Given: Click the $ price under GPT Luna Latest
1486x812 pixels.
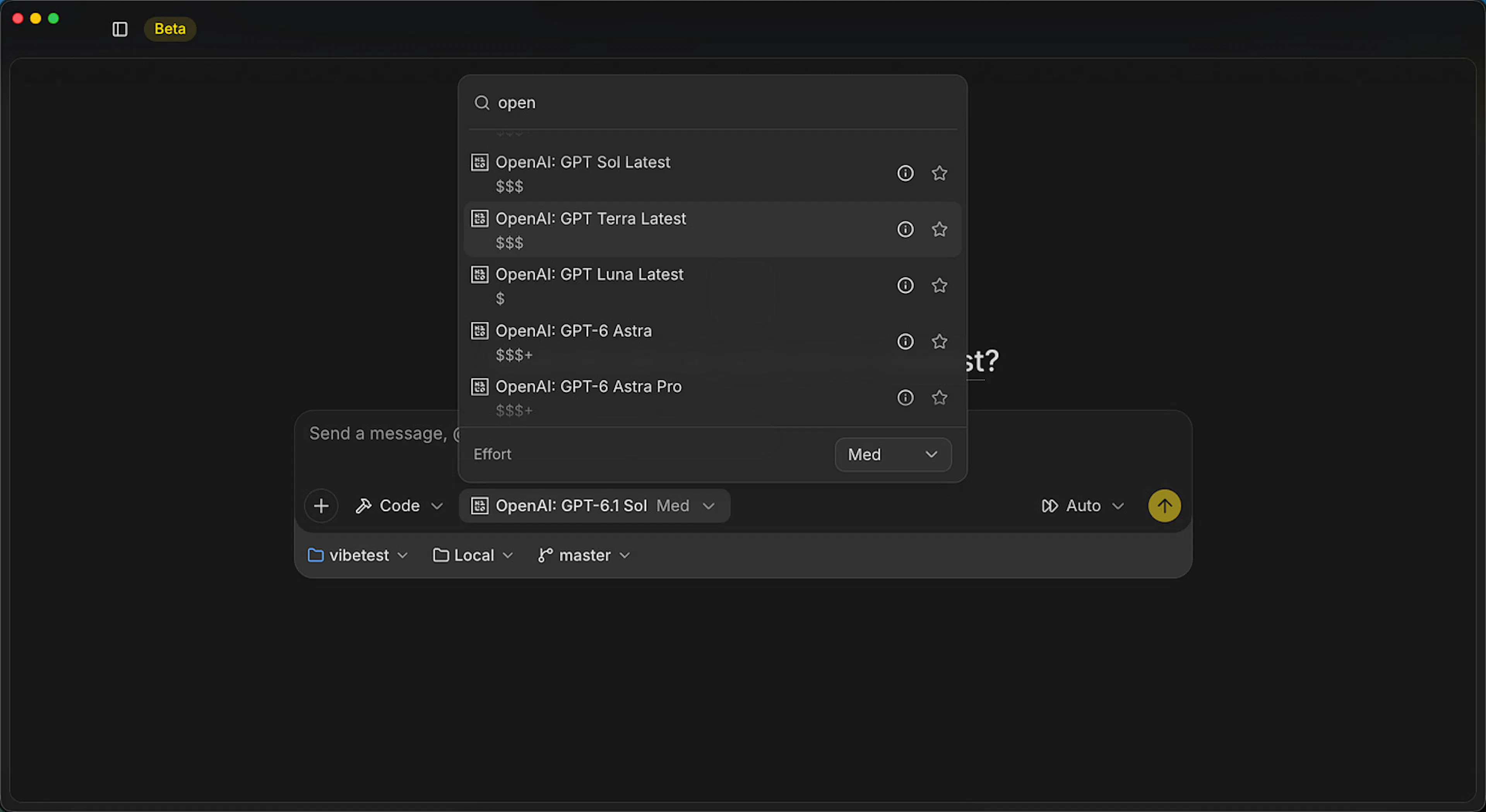Looking at the screenshot, I should pyautogui.click(x=500, y=299).
